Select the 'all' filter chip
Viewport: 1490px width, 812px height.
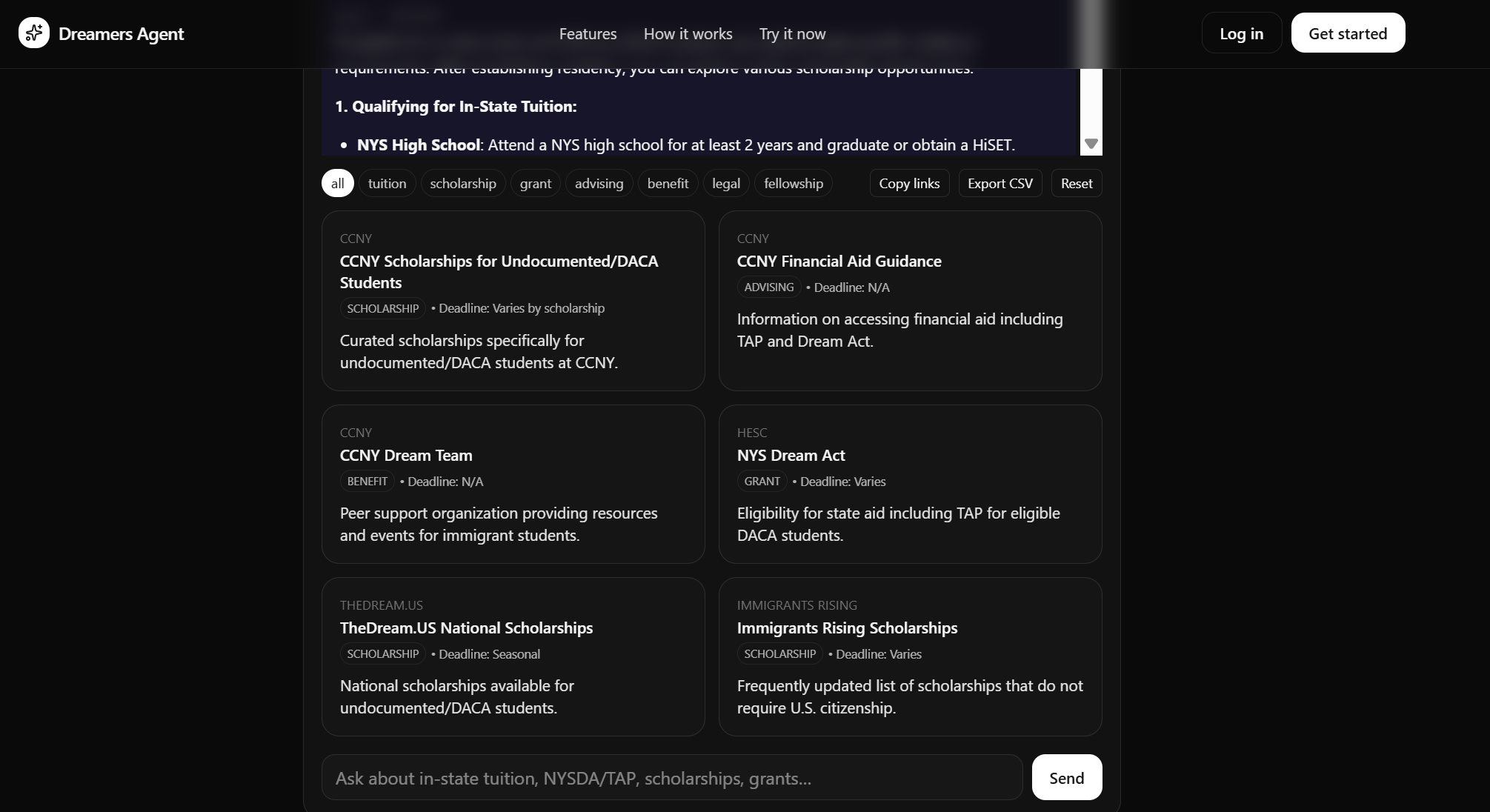click(x=337, y=184)
